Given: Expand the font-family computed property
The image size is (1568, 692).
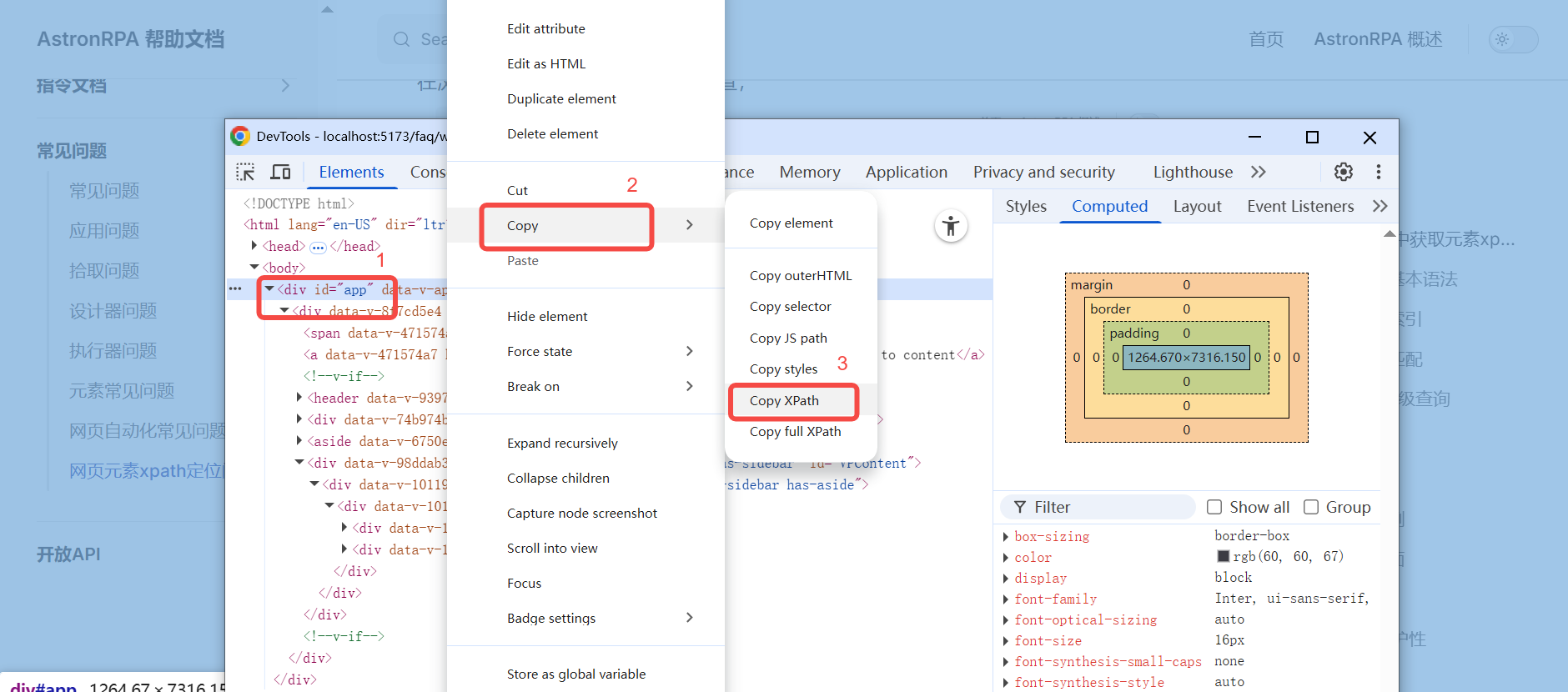Looking at the screenshot, I should 1005,599.
